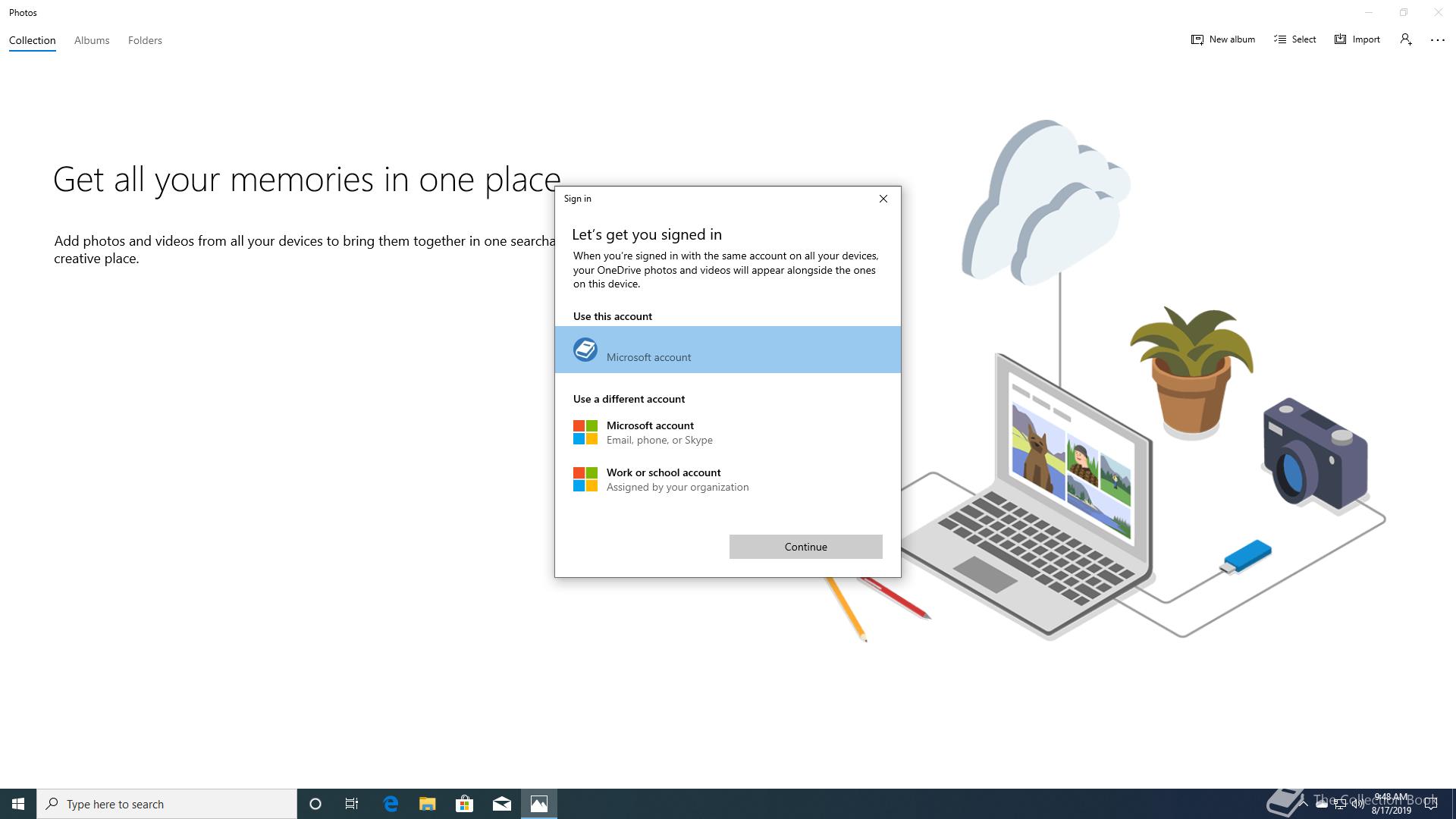1456x819 pixels.
Task: Launch Microsoft Edge from the taskbar
Action: point(391,804)
